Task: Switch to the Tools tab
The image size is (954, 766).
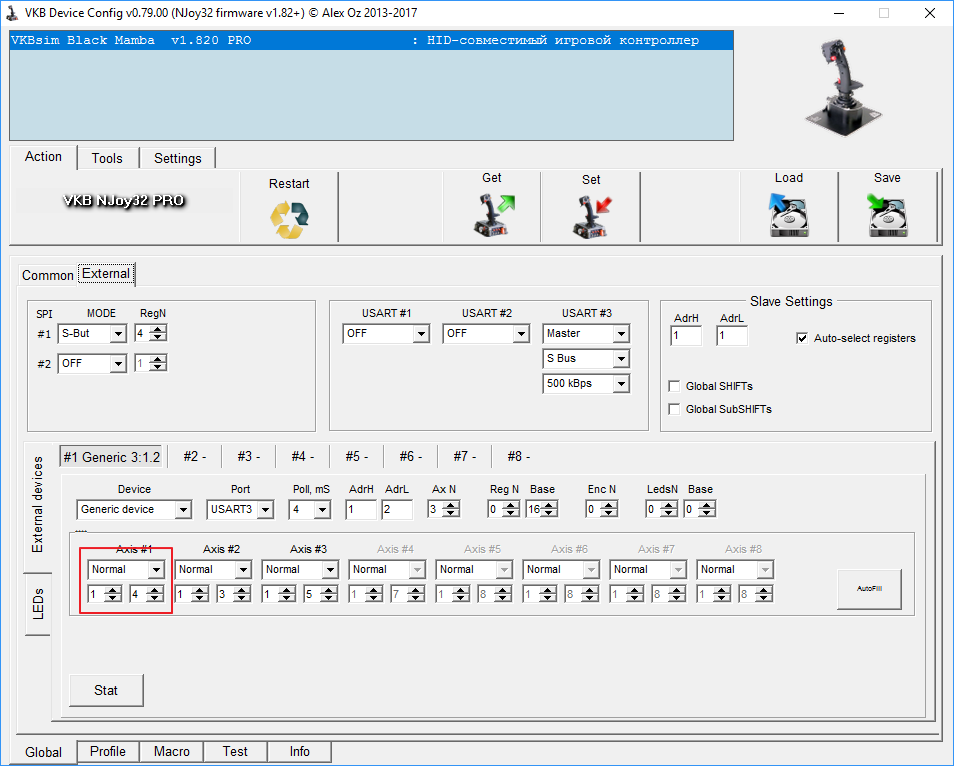Action: click(x=107, y=158)
